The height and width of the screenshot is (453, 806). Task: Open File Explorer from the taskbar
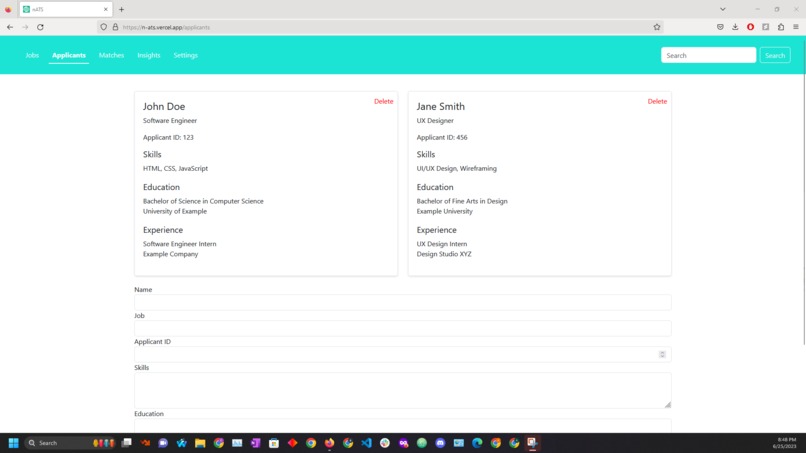click(x=200, y=443)
